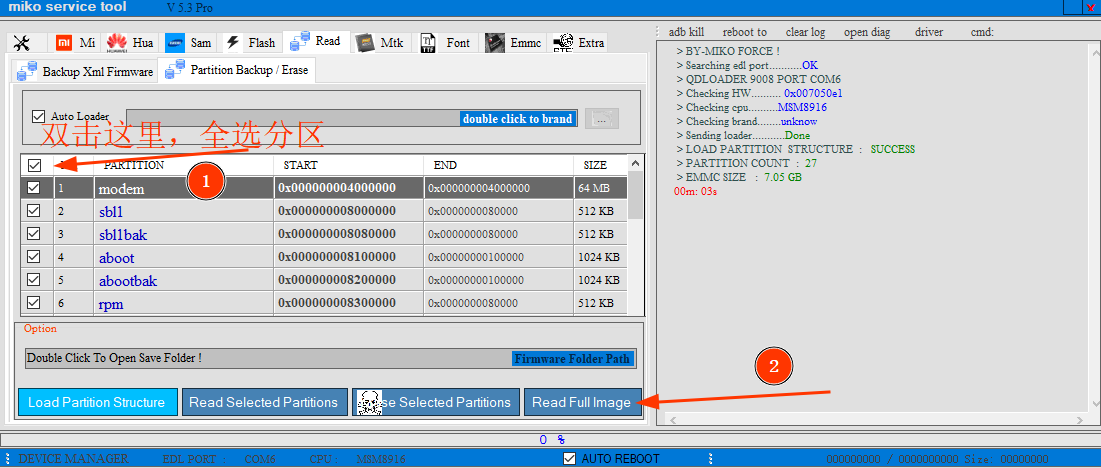
Task: Click the SIZE column header
Action: click(x=595, y=166)
